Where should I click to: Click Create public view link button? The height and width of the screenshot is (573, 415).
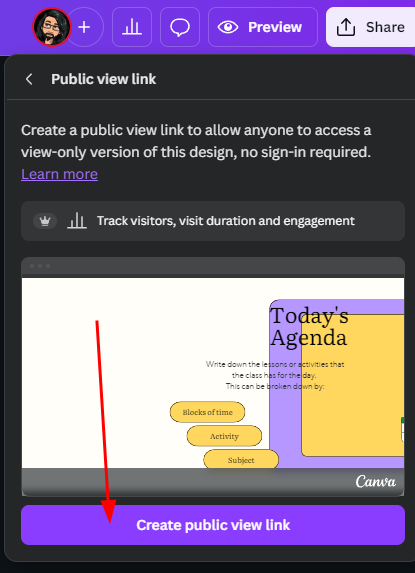[213, 525]
